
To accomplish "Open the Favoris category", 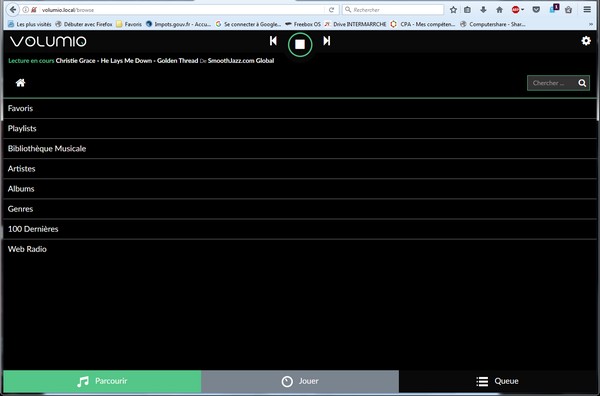I will [300, 108].
